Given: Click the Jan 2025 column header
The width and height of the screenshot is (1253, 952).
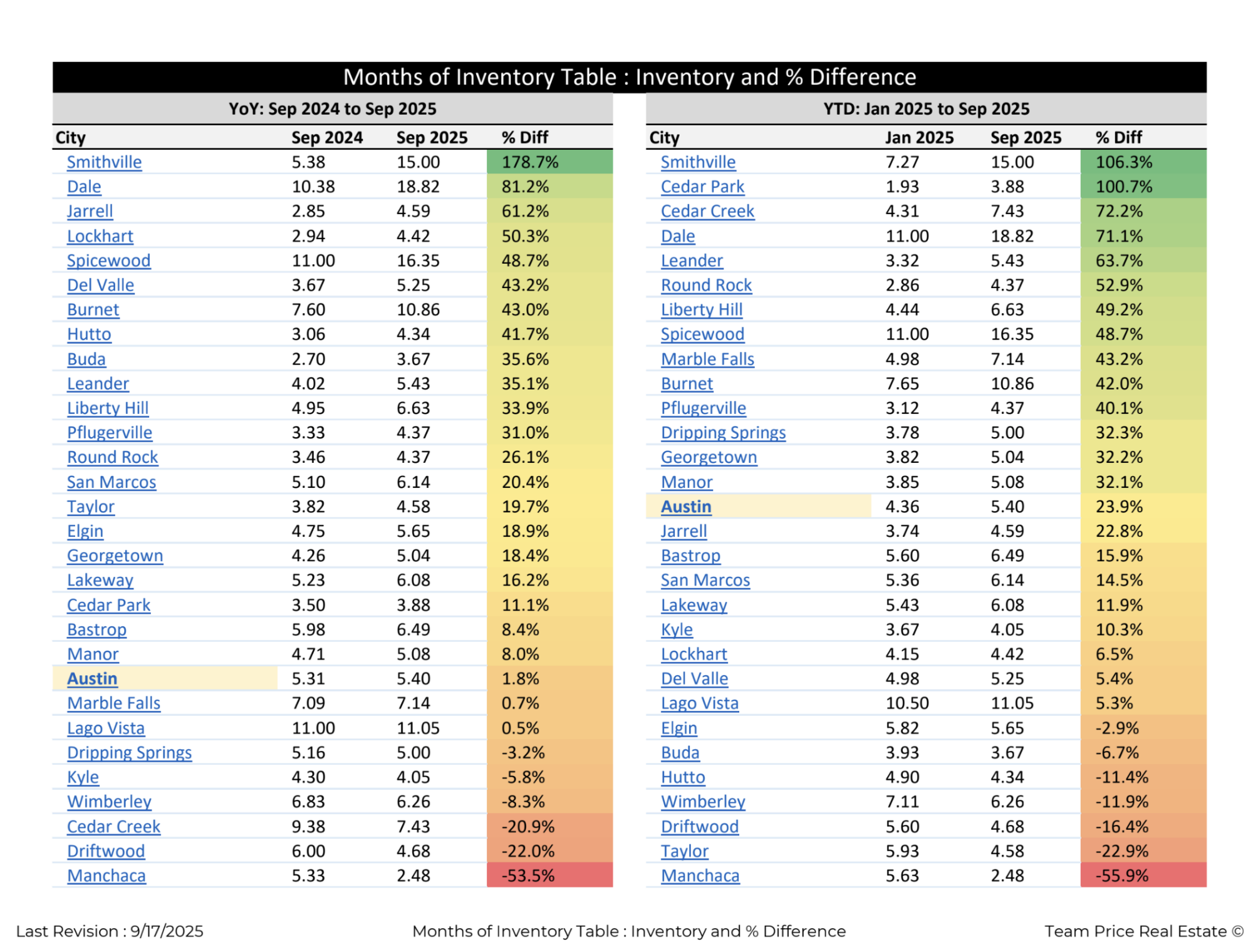Looking at the screenshot, I should (919, 138).
